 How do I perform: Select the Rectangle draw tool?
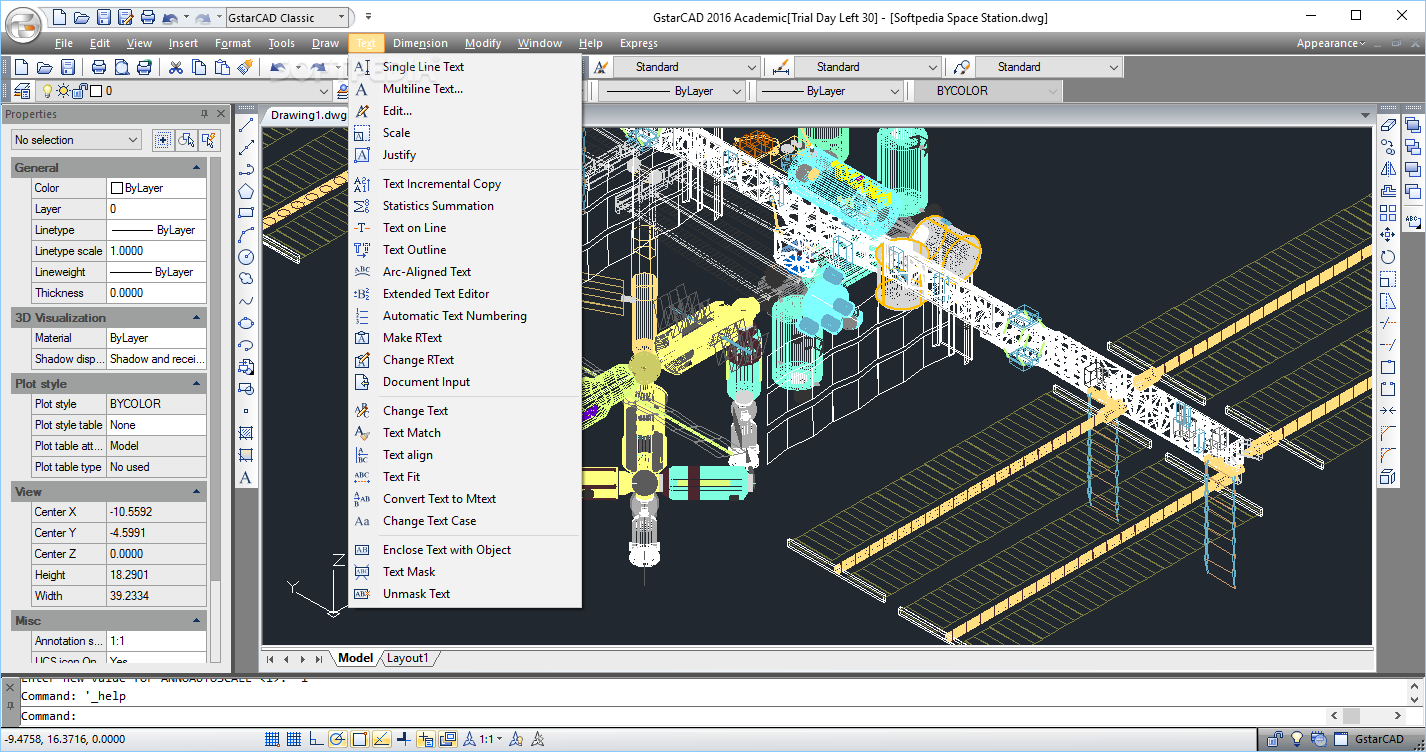[246, 213]
